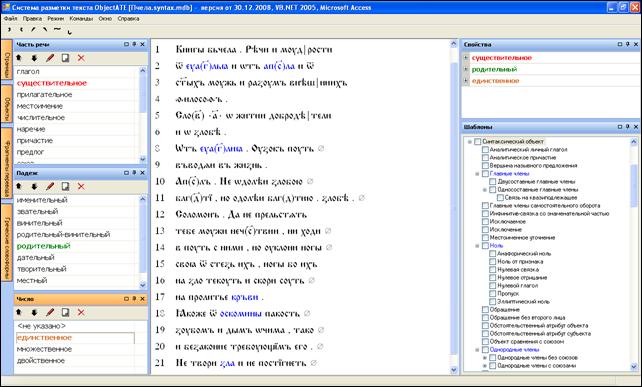This screenshot has height=387, width=642.
Task: Open the Справка menu
Action: pos(128,19)
